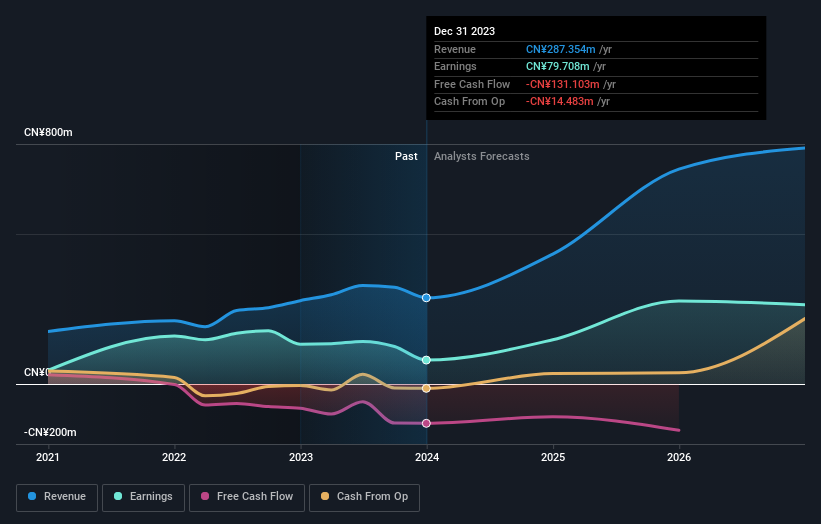The image size is (821, 524).
Task: Click the CN¥79.708m earnings value
Action: pos(558,66)
